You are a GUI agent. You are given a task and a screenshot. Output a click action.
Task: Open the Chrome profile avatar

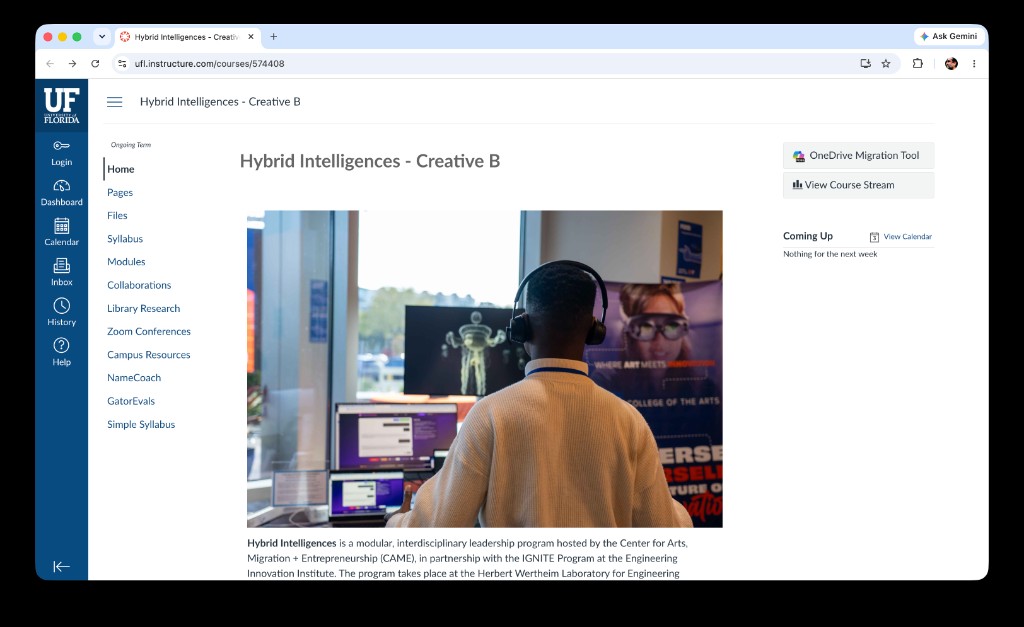tap(951, 63)
